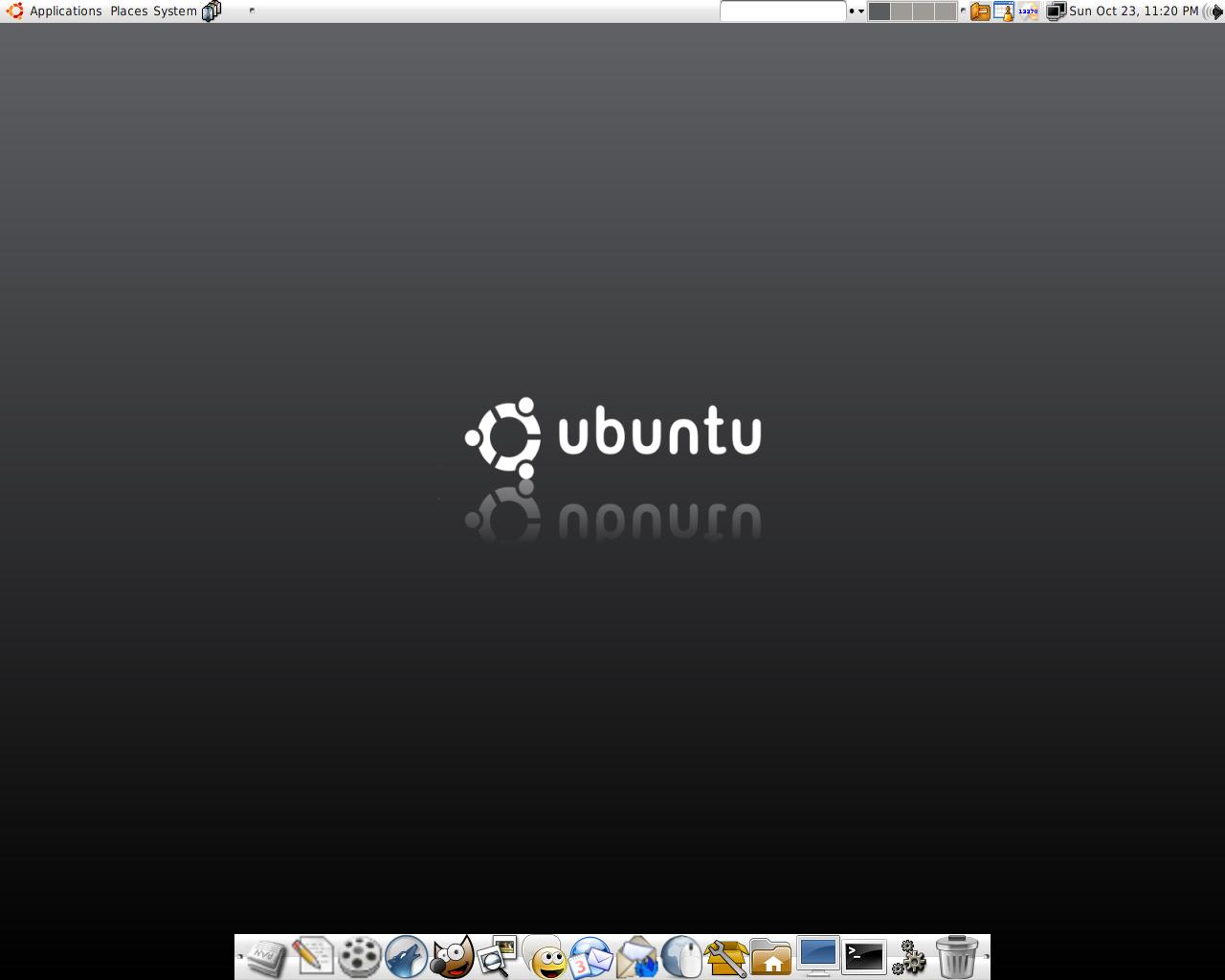Screen dimensions: 1225x980
Task: Launch the terminal from the dock
Action: tap(863, 957)
